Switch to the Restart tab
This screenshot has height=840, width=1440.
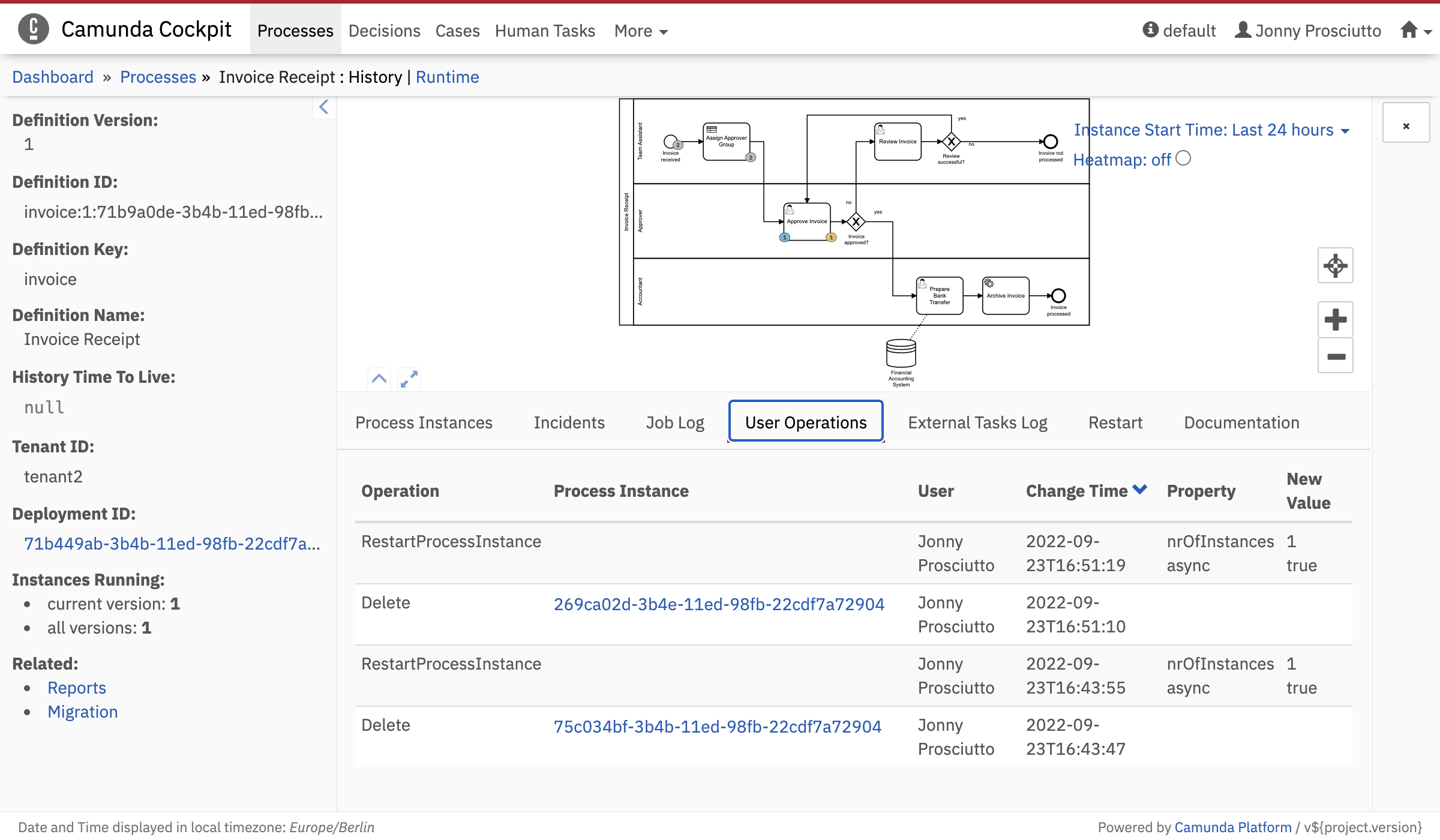point(1115,422)
